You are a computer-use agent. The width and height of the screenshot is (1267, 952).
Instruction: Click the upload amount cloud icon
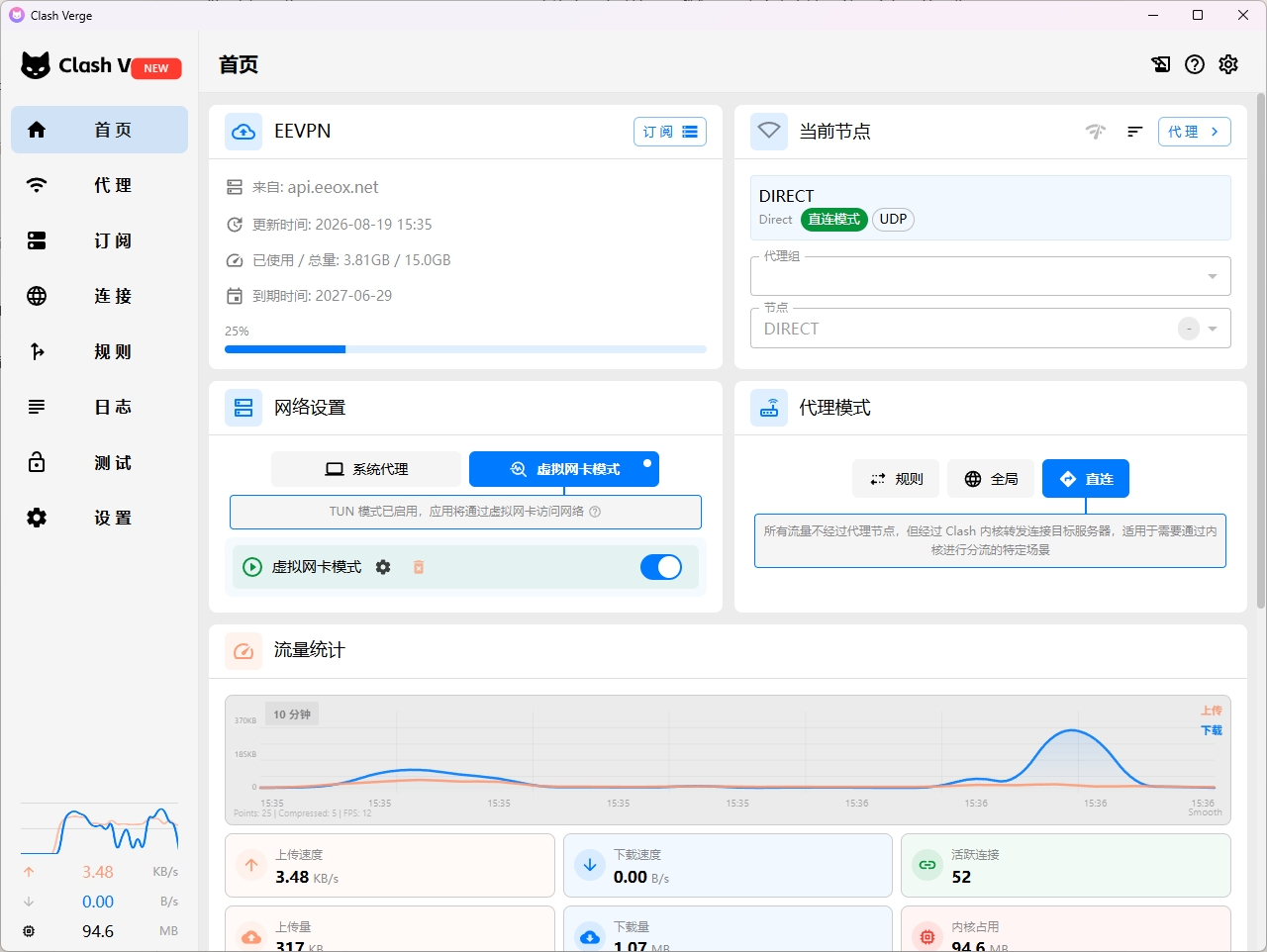click(x=251, y=937)
